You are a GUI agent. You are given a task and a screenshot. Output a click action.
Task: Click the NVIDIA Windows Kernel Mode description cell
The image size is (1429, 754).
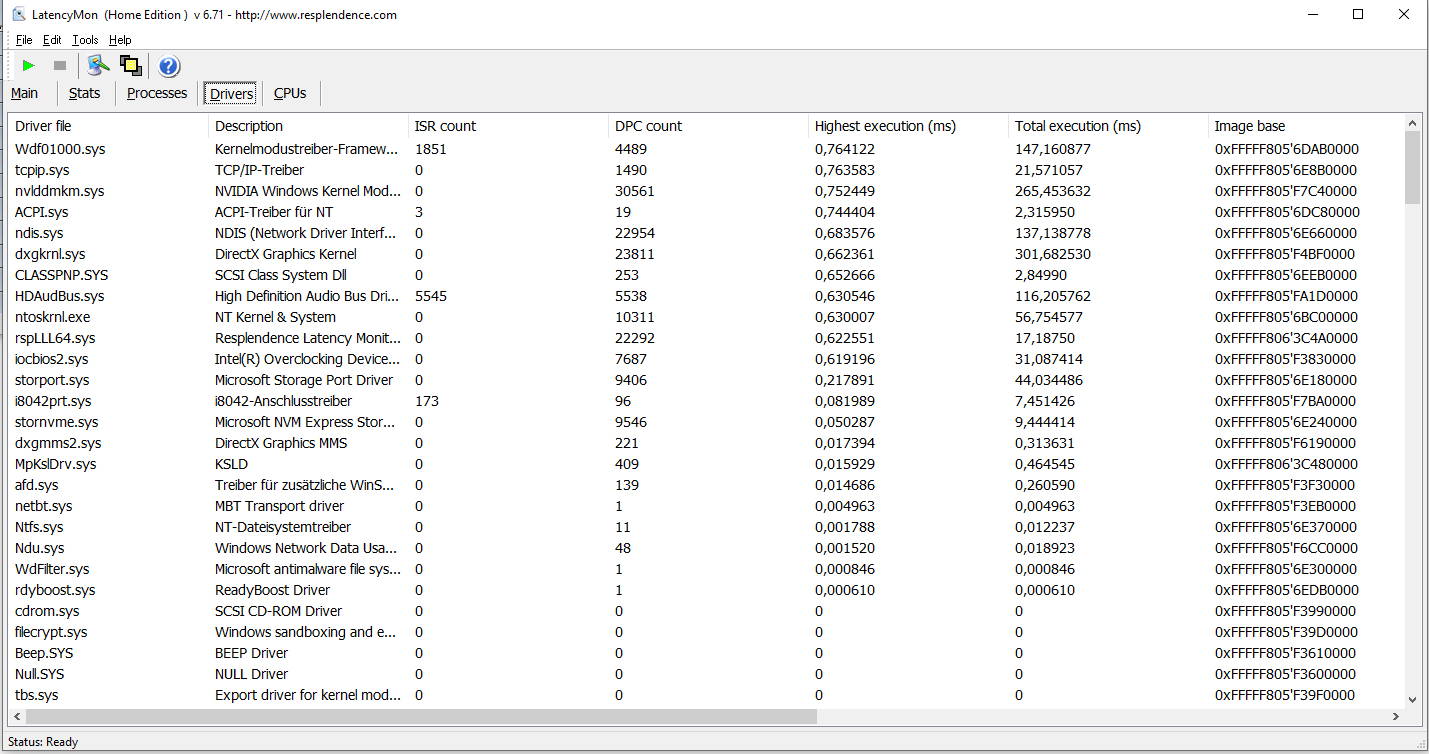(308, 191)
